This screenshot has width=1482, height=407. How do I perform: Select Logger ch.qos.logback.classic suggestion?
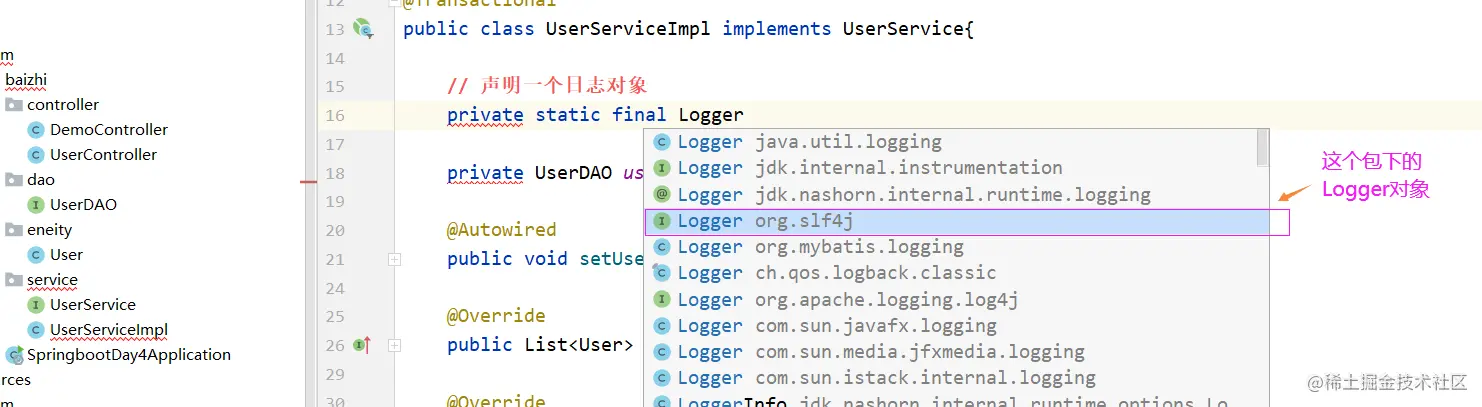click(956, 273)
